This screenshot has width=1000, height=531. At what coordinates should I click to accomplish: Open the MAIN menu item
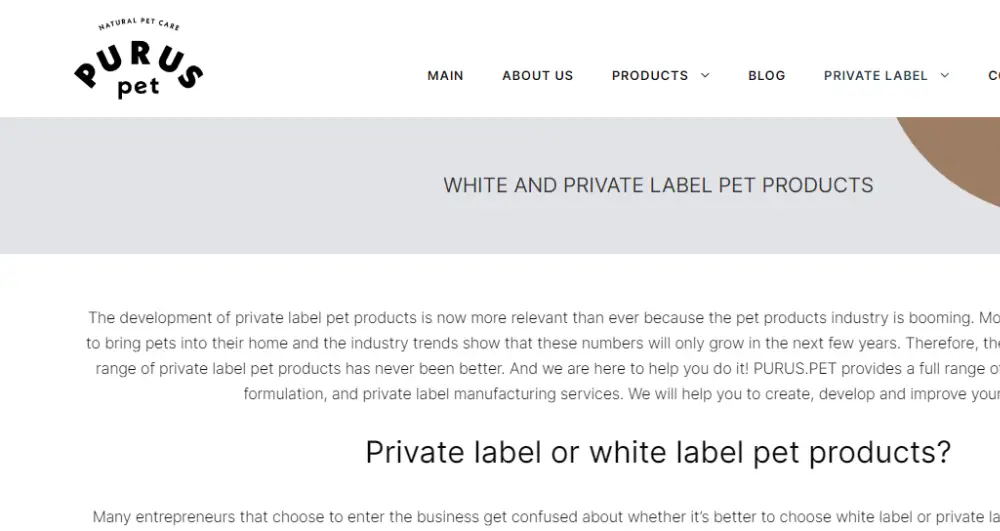point(445,75)
